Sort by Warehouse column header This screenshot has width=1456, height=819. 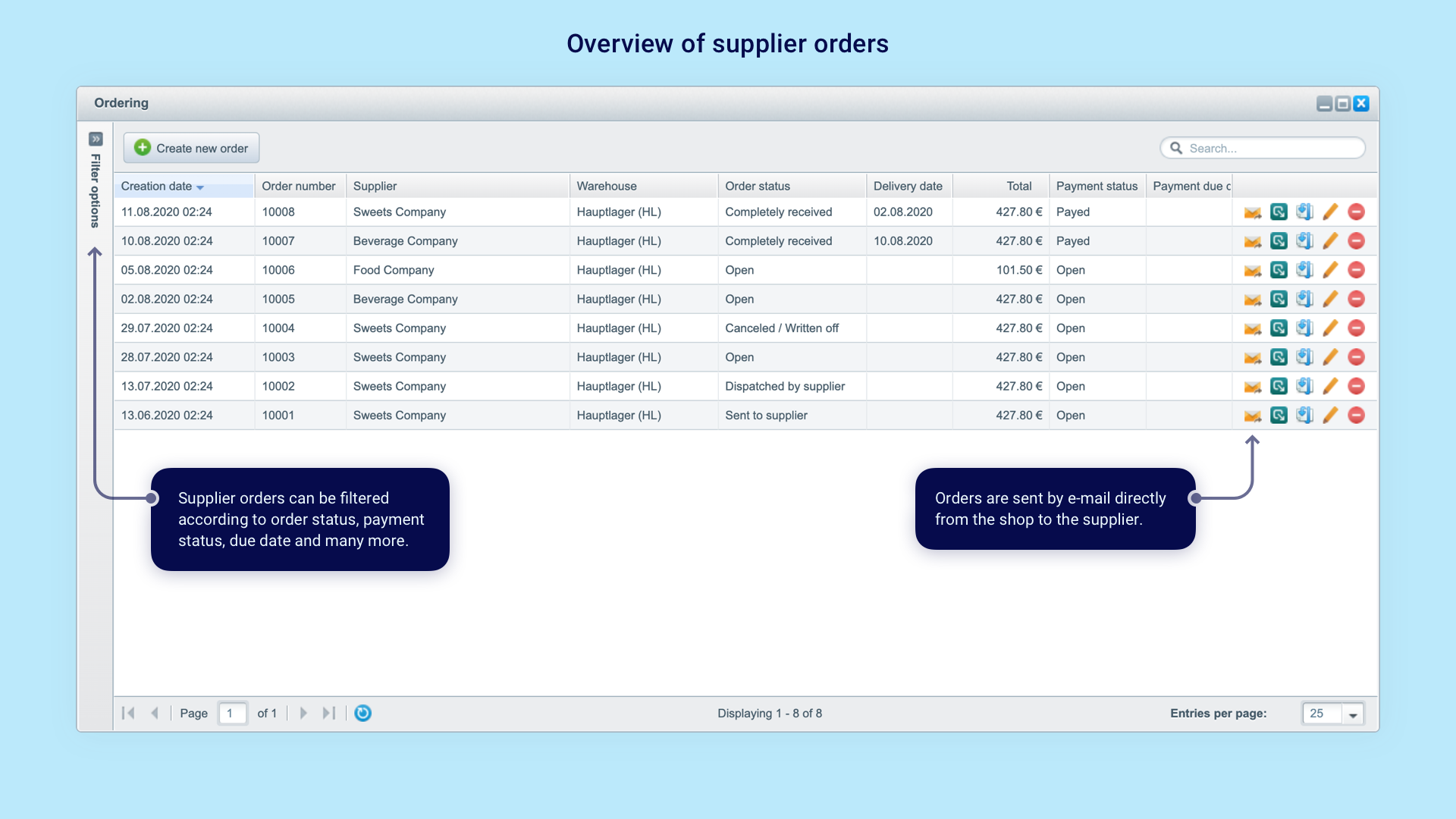click(643, 187)
